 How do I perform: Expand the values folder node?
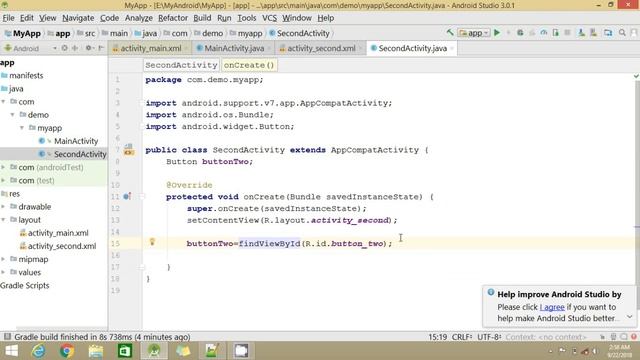click(x=3, y=272)
